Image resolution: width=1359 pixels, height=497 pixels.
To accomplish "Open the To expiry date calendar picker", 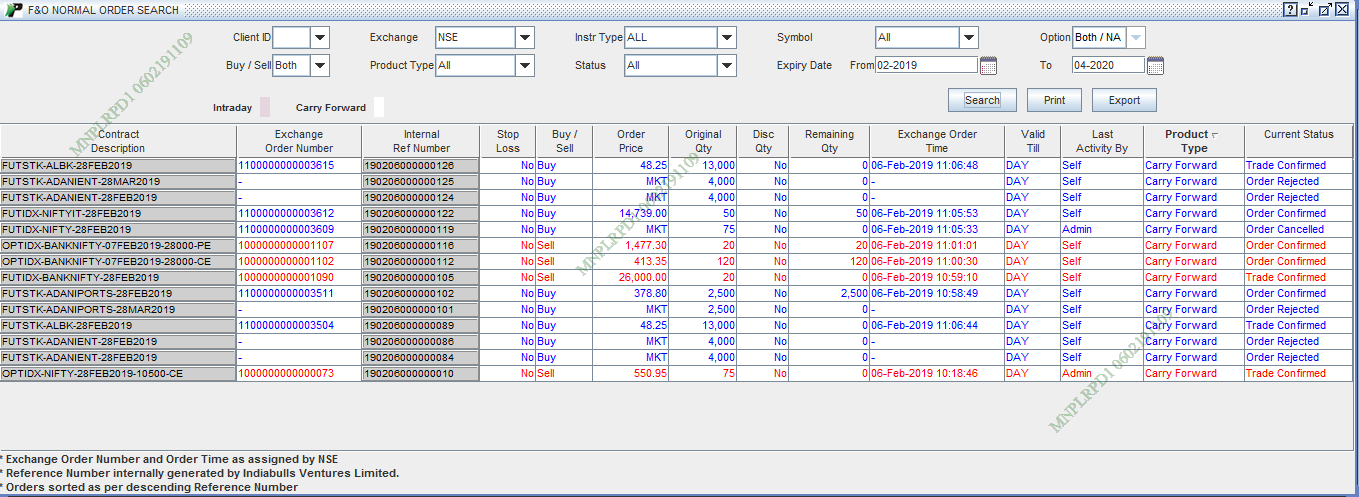I will click(1155, 66).
